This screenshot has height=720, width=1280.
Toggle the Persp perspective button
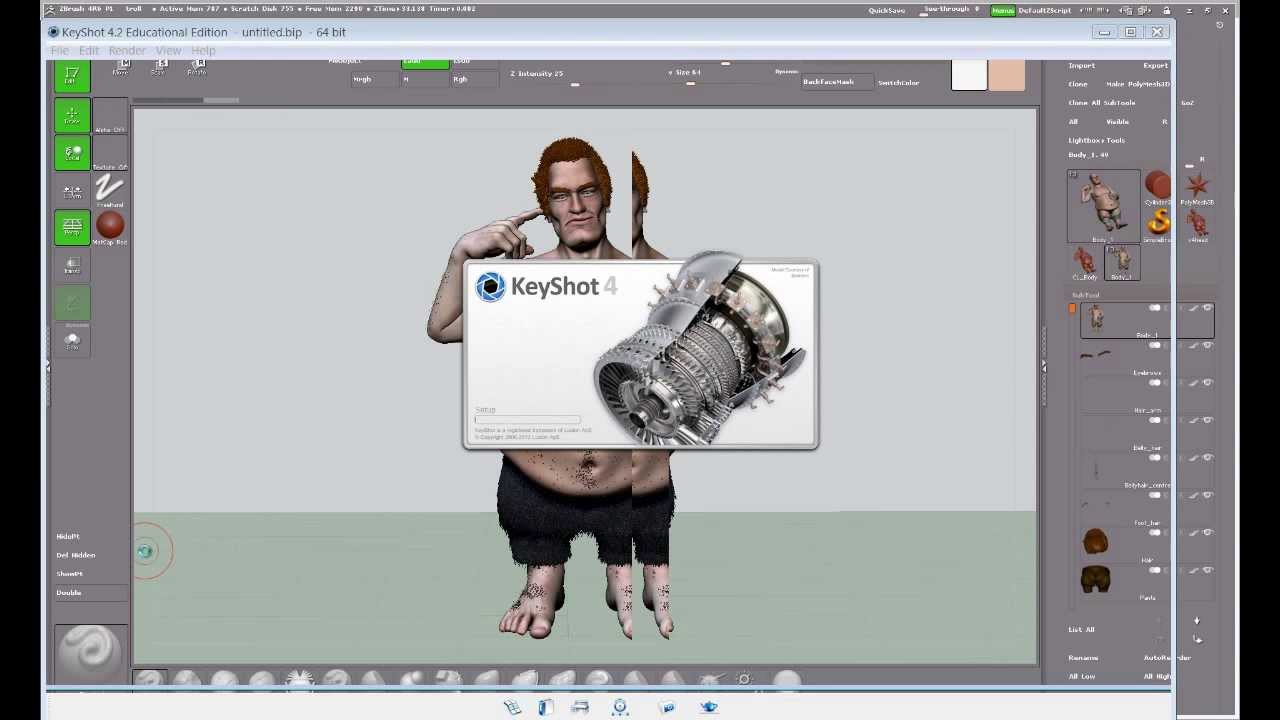(x=72, y=227)
